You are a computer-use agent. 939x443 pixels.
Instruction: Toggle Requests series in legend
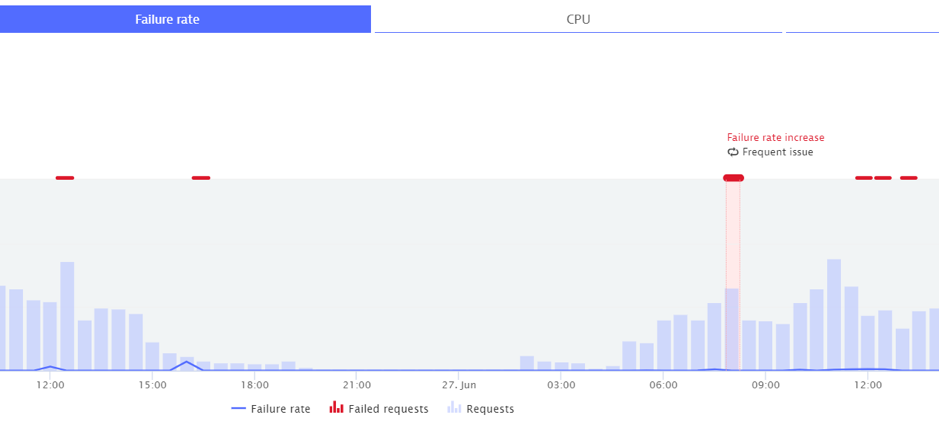[x=481, y=409]
